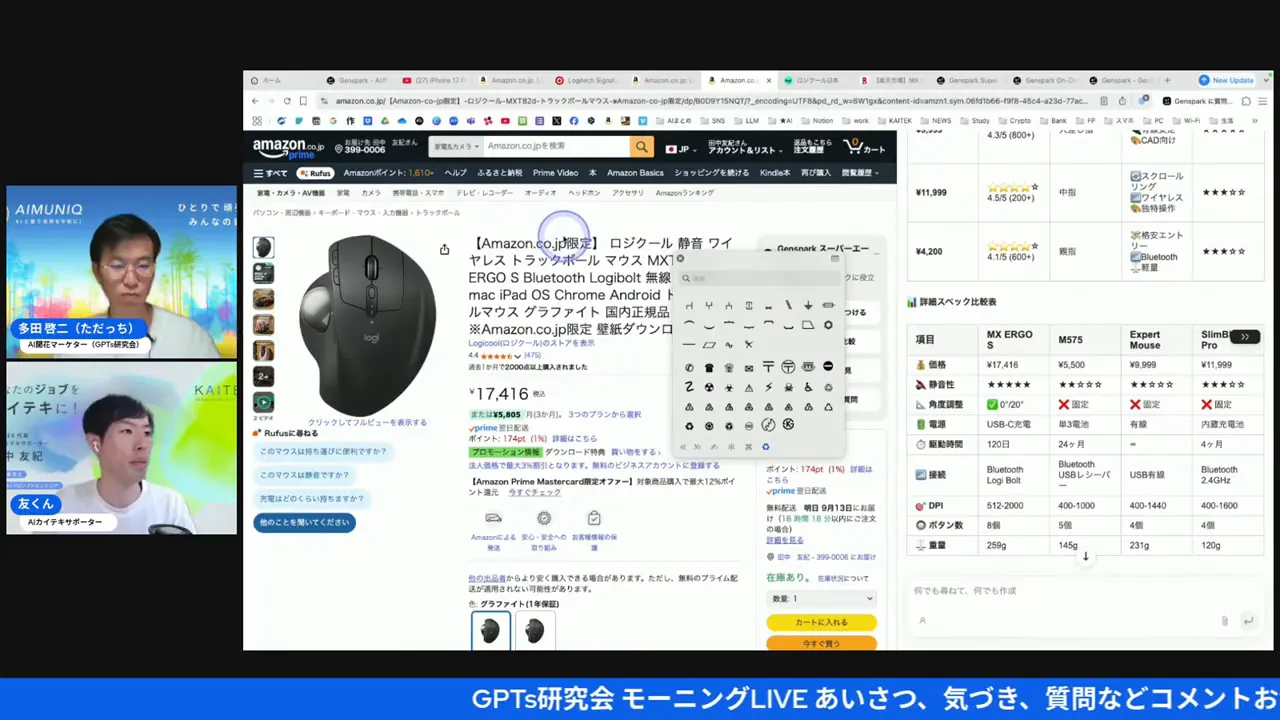Click the share icon beside product image
The image size is (1280, 720).
tap(444, 250)
